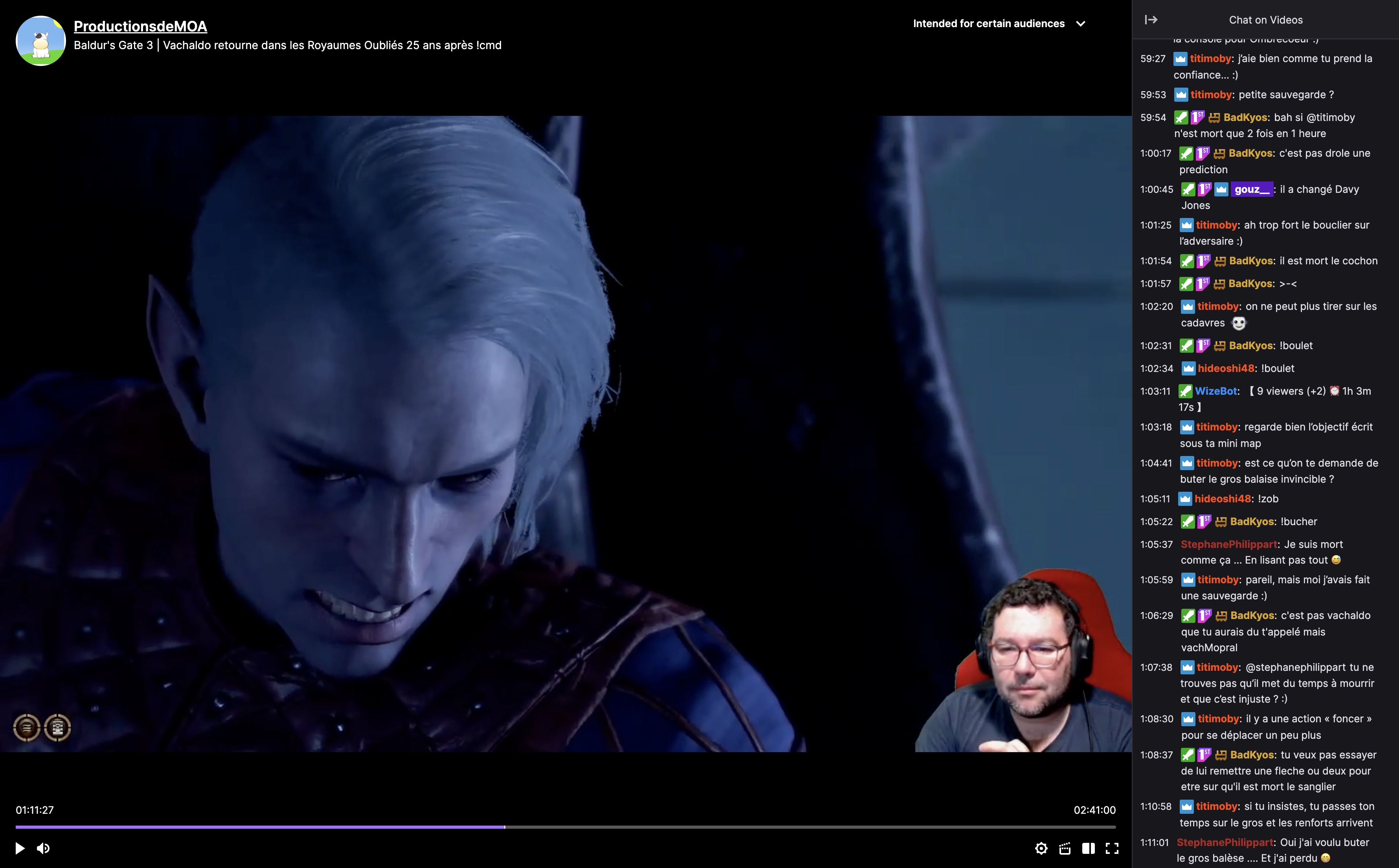Collapse the chat panel arrow
The height and width of the screenshot is (868, 1399).
point(1151,20)
